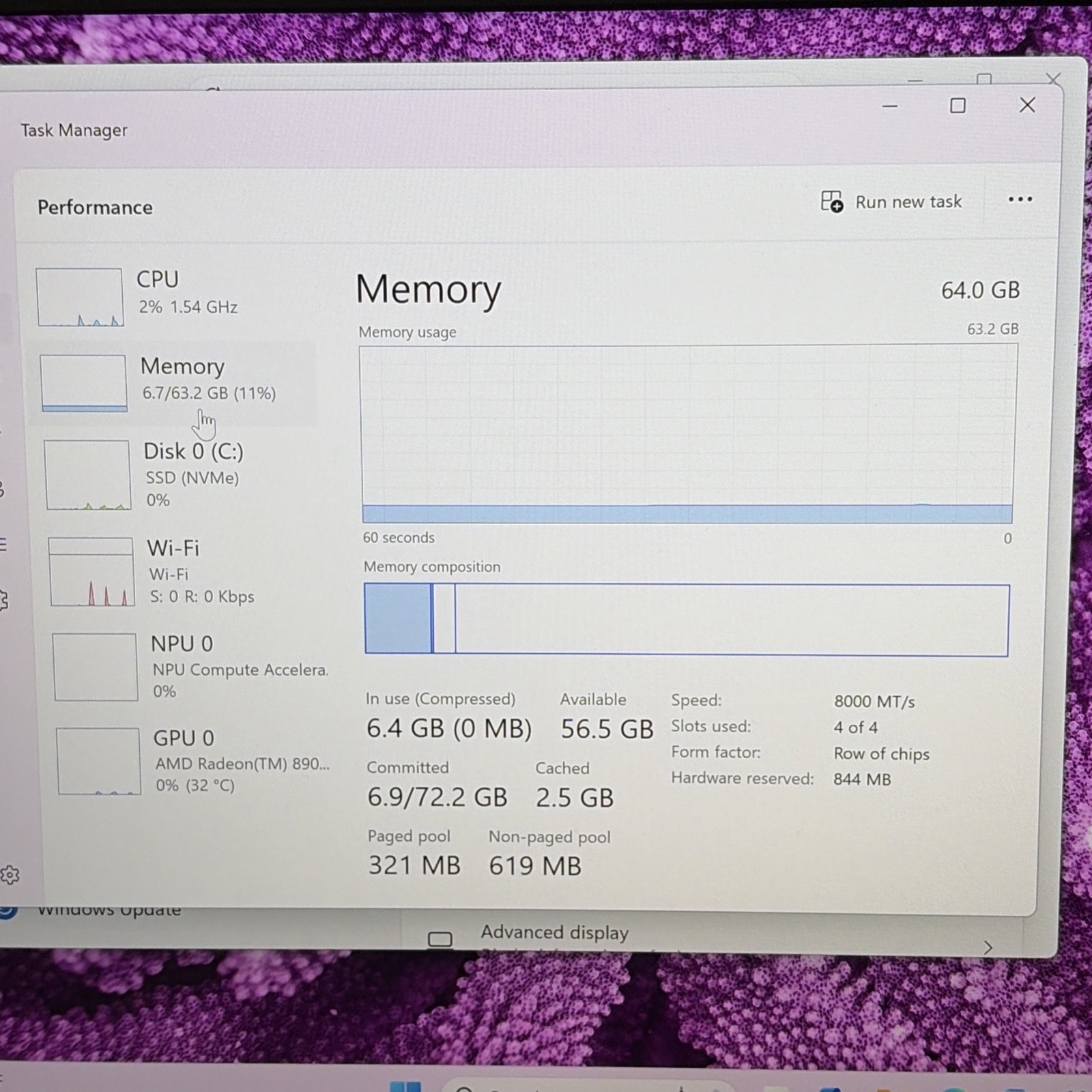
Task: Click the Advanced display monitor icon
Action: [440, 940]
